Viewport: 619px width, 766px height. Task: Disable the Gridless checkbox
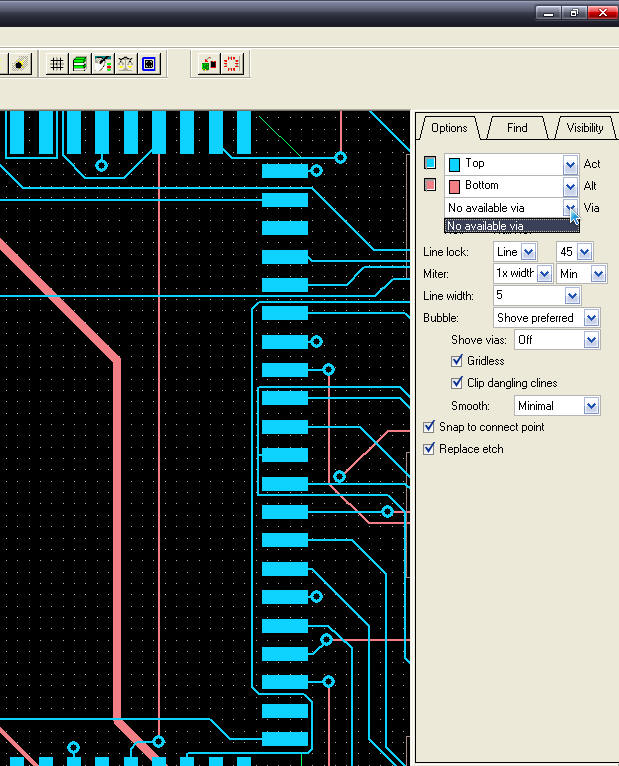point(458,361)
